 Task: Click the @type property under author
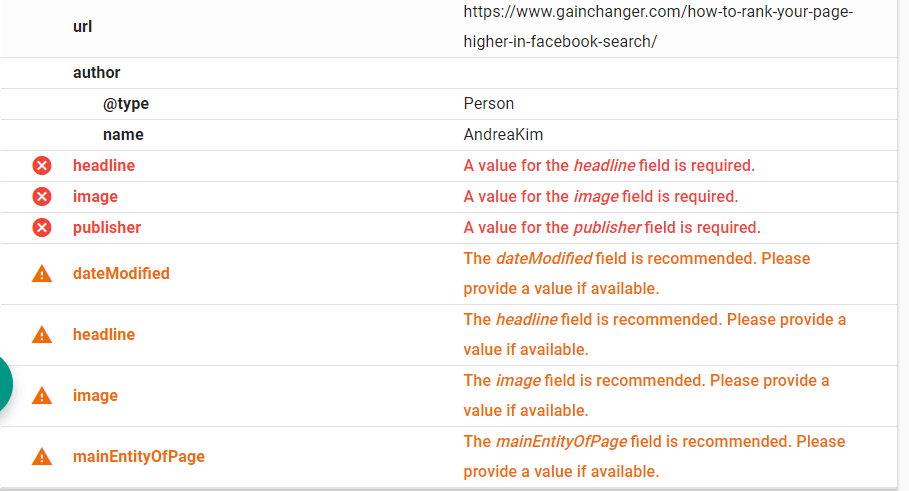coord(126,104)
